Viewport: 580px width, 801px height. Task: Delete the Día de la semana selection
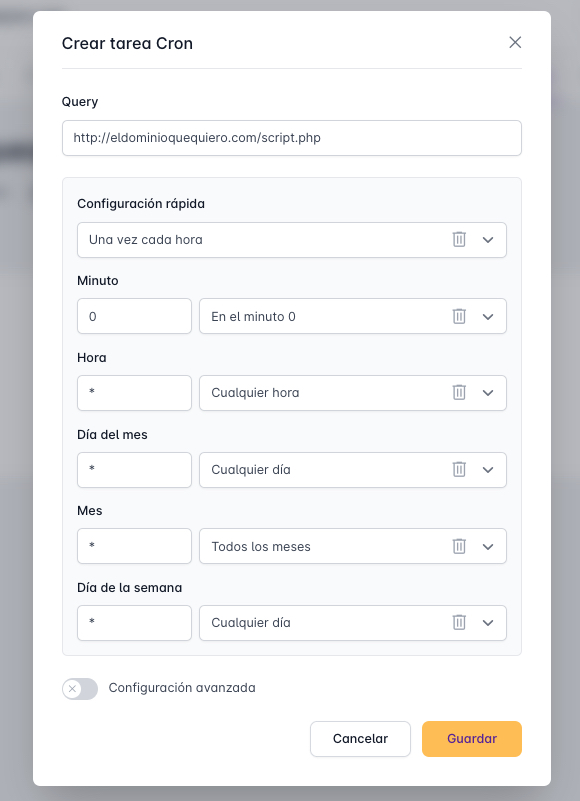pos(459,623)
